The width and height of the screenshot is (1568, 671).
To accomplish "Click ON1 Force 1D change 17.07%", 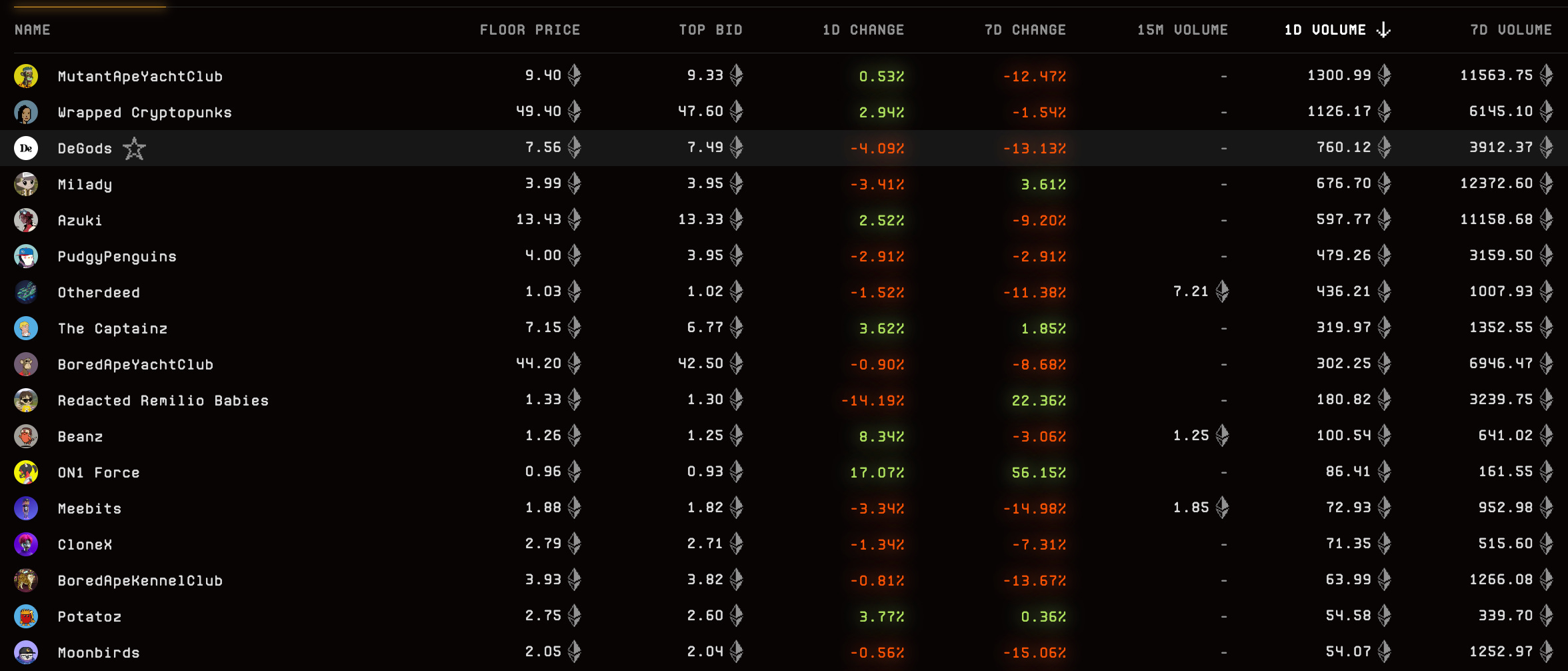I will pyautogui.click(x=877, y=473).
